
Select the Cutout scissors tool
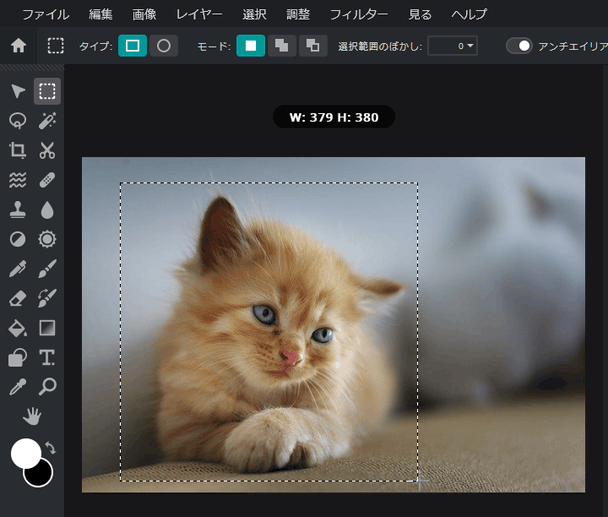tap(47, 150)
